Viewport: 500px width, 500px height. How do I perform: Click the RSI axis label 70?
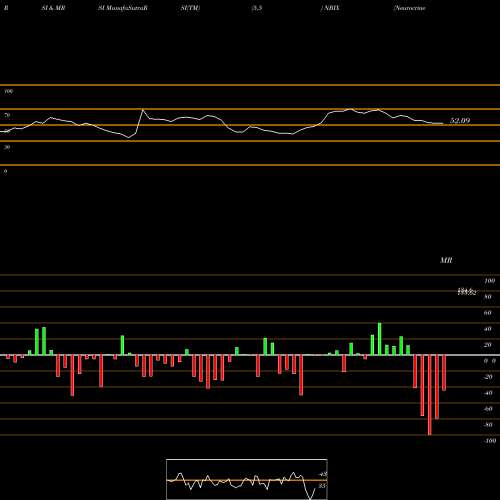coord(7,115)
